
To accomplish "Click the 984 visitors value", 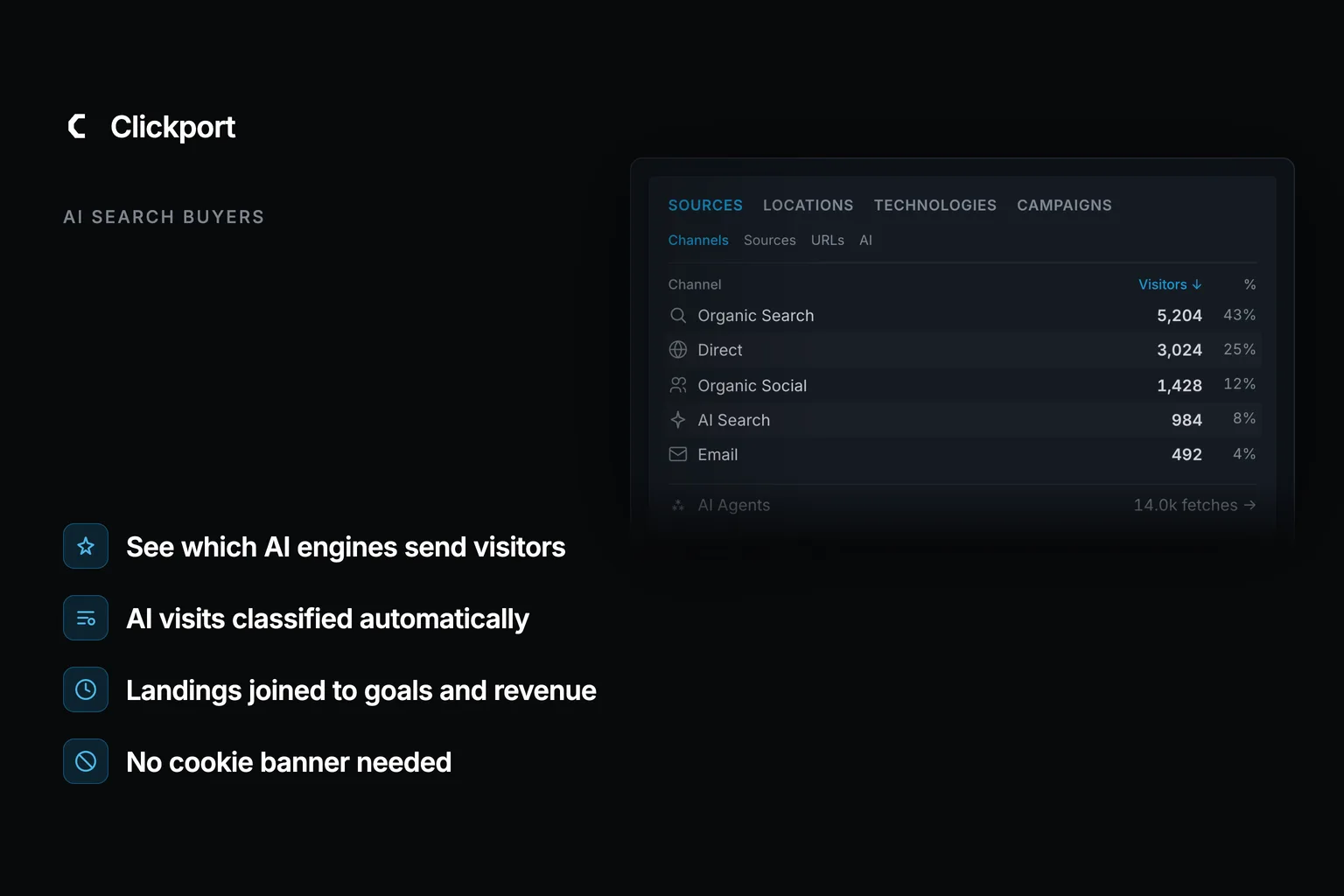I will [x=1186, y=420].
